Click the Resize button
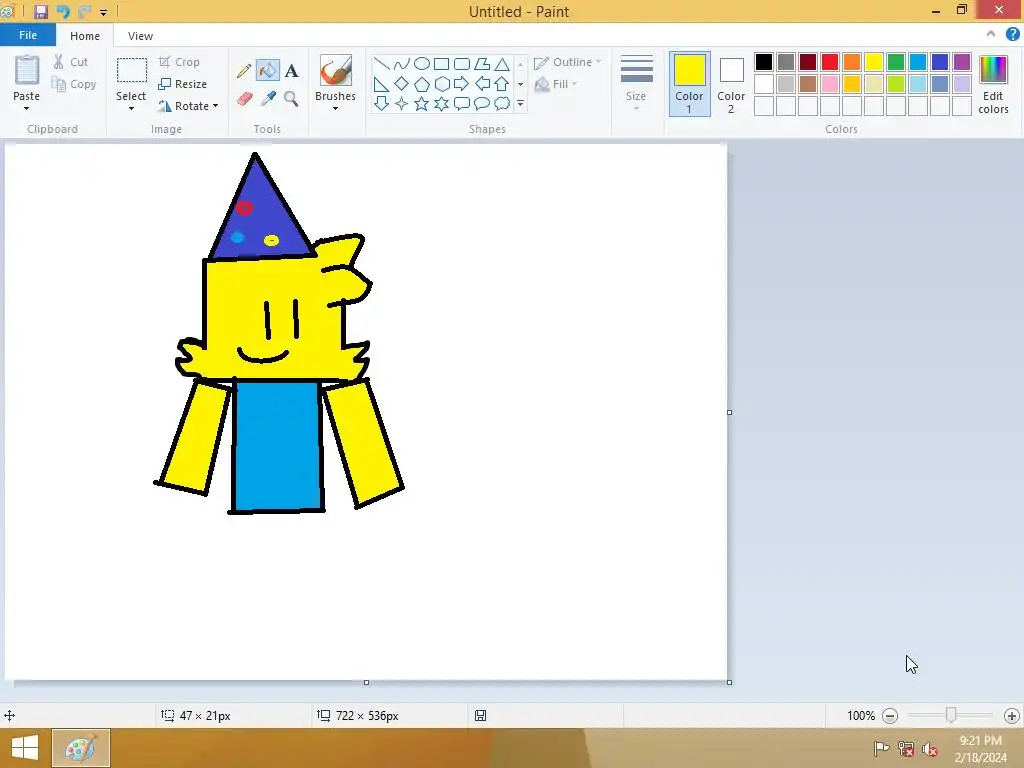This screenshot has height=768, width=1024. (182, 84)
